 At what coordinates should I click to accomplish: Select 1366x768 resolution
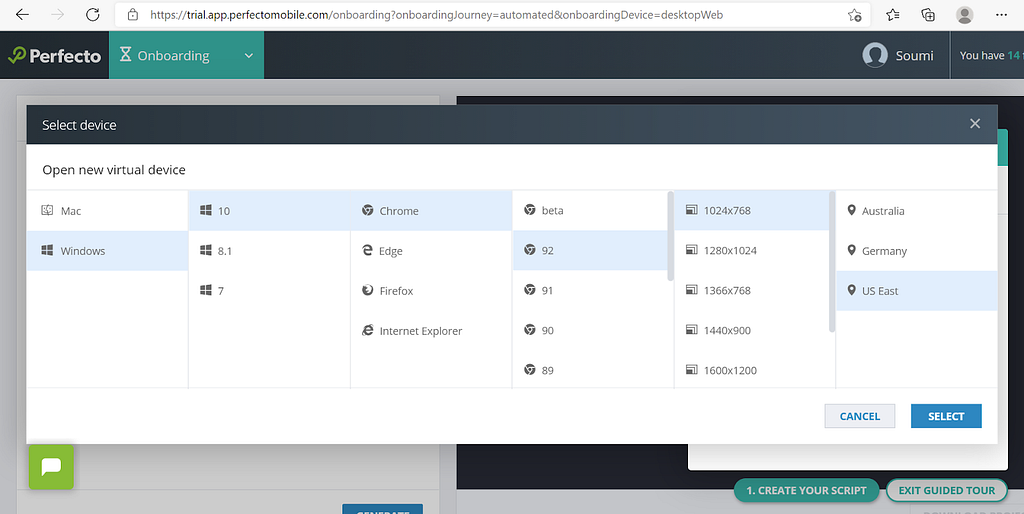click(752, 290)
